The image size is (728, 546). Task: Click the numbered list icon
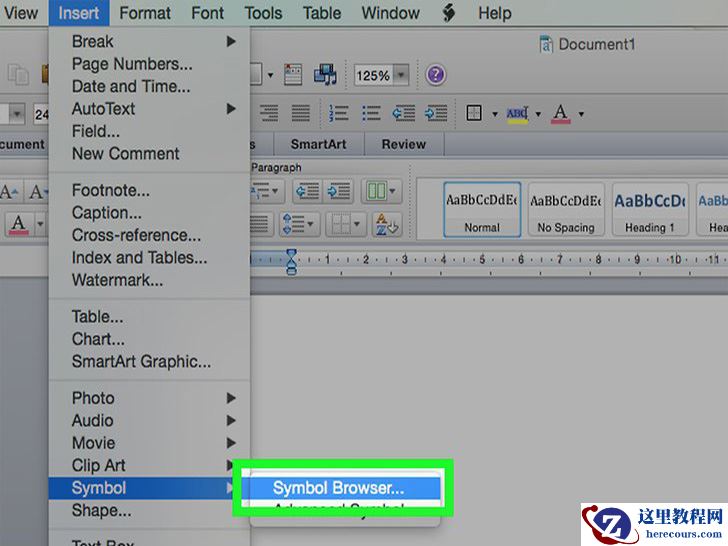coord(338,114)
